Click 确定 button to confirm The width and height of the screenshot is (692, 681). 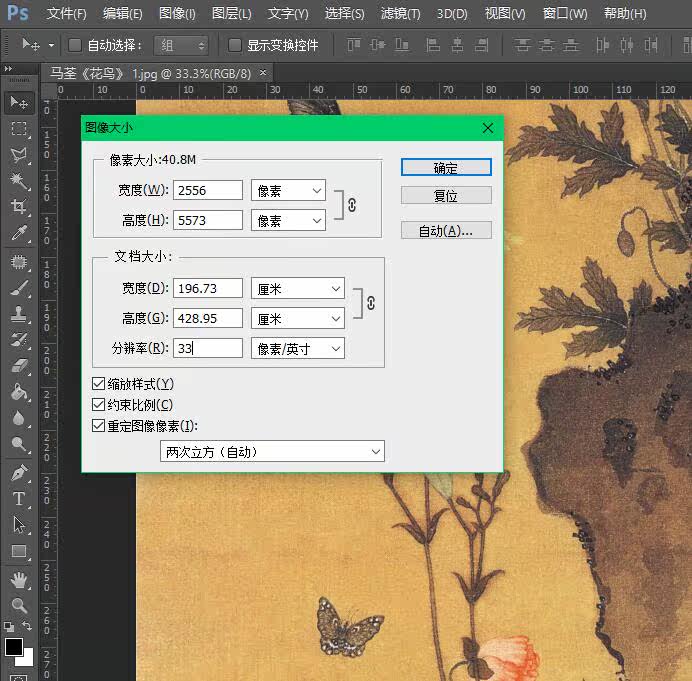click(x=446, y=167)
